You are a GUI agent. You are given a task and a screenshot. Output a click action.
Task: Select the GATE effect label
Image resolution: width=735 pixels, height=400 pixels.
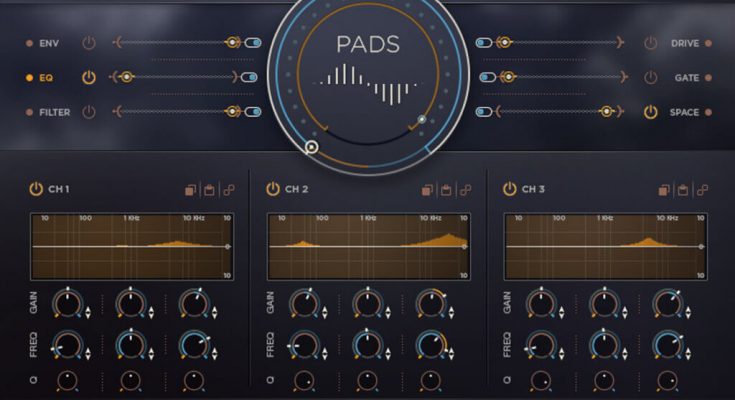(685, 77)
